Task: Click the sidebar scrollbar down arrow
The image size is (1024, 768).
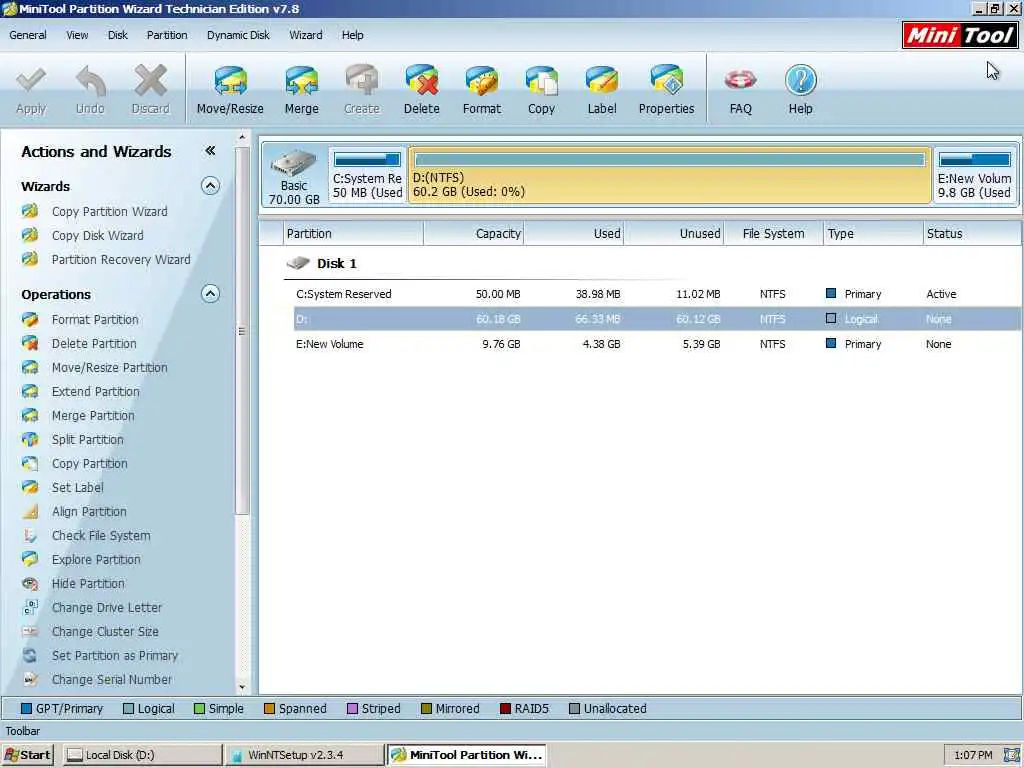Action: [x=242, y=687]
